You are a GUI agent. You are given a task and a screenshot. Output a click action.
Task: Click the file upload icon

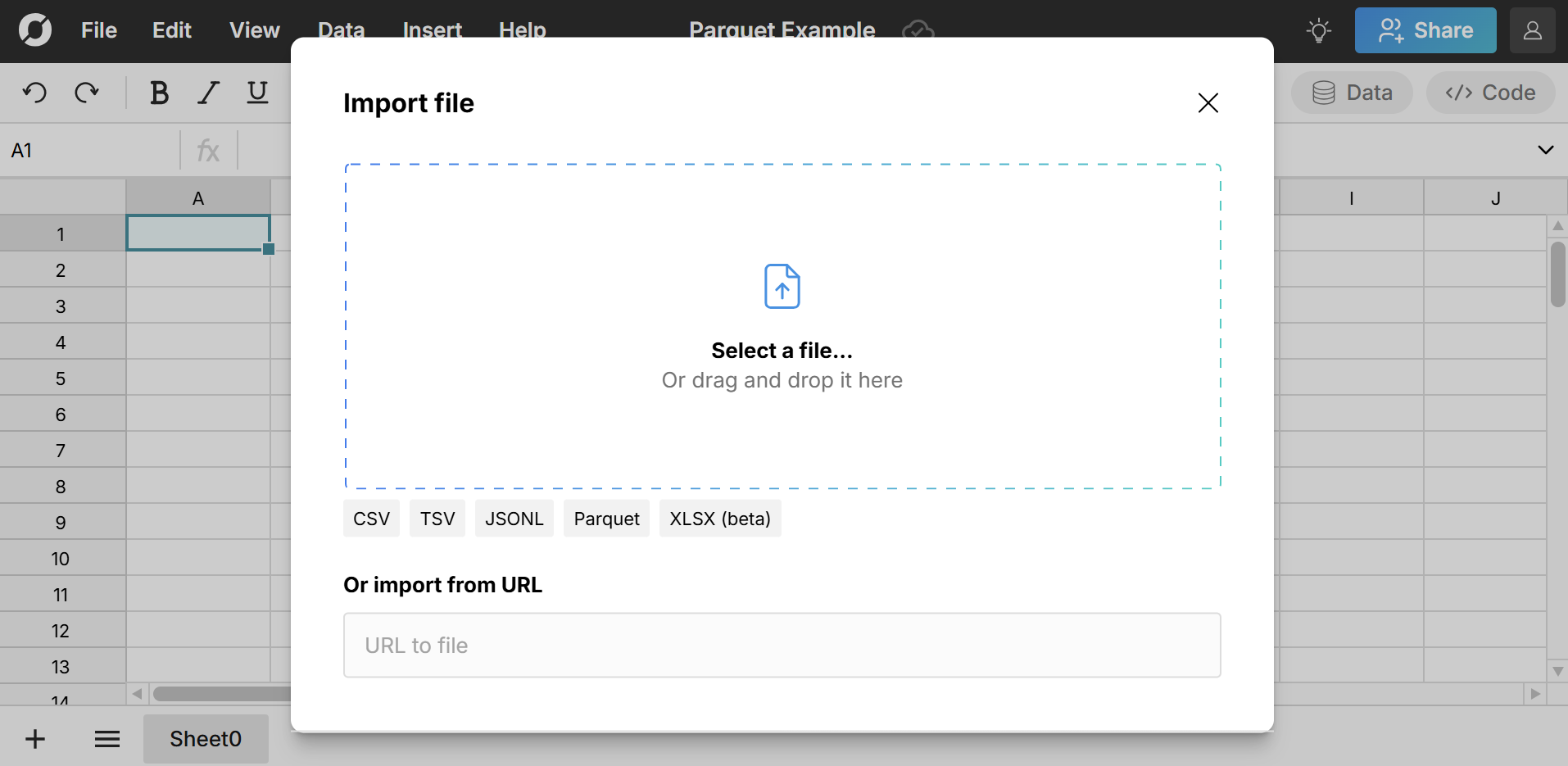click(782, 287)
